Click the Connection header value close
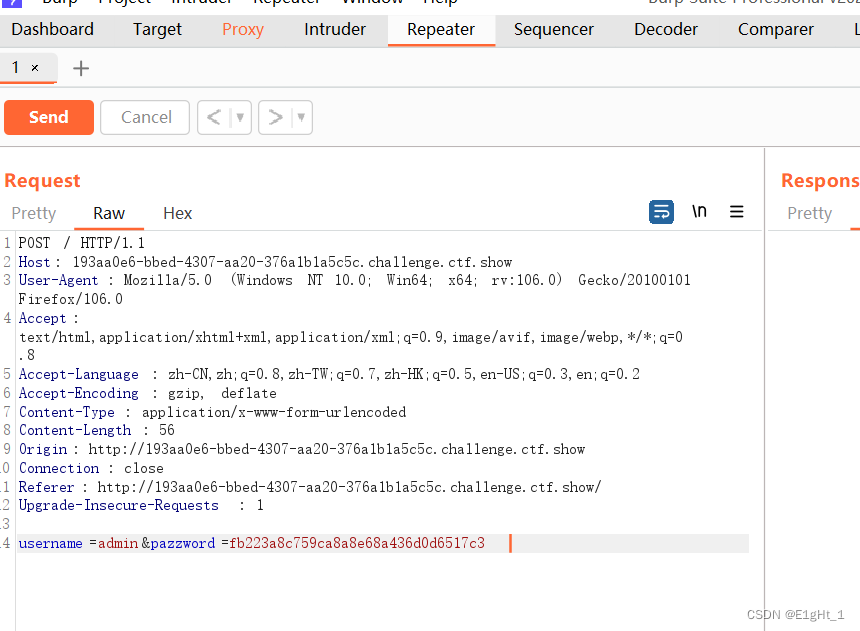Viewport: 860px width, 631px height. (x=144, y=468)
